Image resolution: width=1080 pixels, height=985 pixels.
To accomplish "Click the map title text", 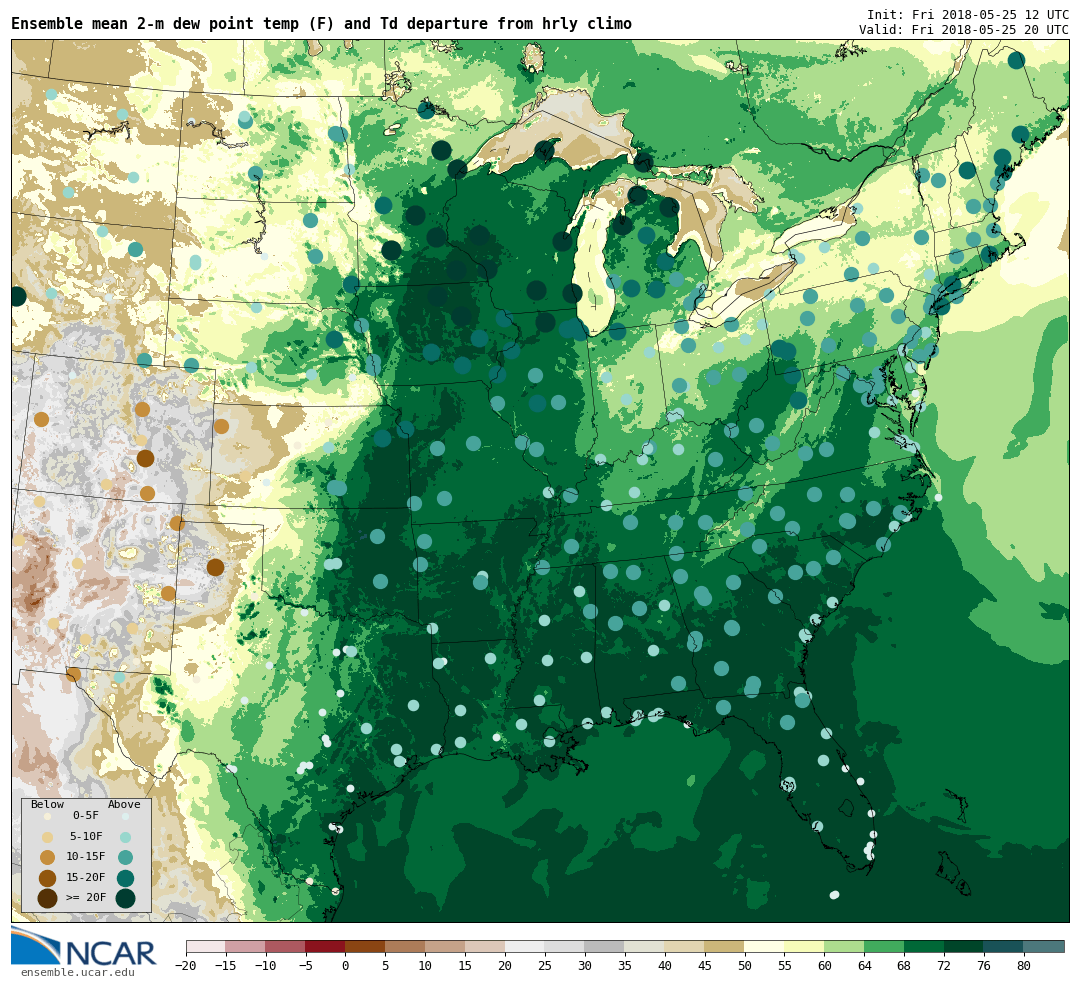I will pos(321,23).
